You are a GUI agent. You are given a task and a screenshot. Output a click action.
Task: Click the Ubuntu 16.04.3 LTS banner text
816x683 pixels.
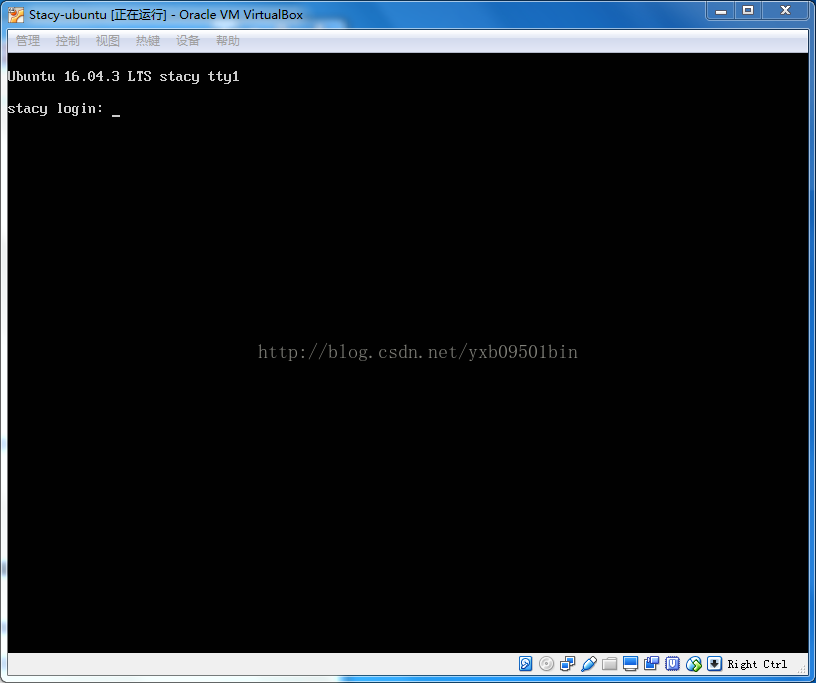(123, 77)
